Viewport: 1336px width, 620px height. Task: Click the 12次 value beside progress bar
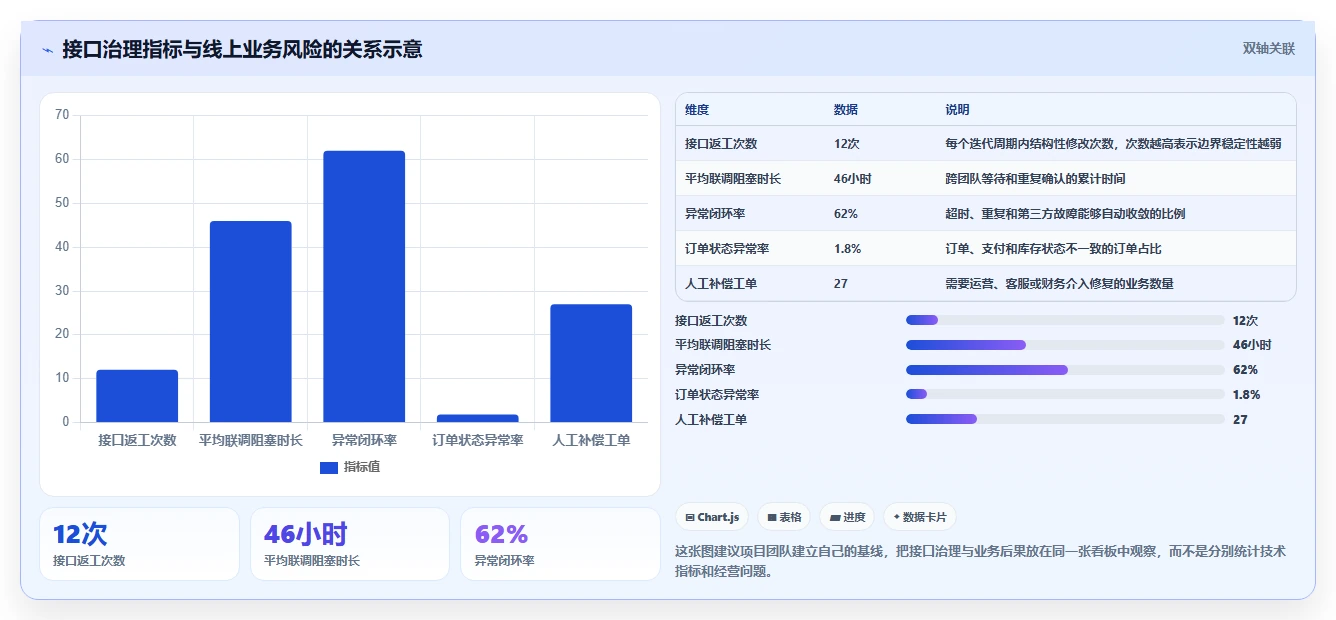click(x=1245, y=320)
